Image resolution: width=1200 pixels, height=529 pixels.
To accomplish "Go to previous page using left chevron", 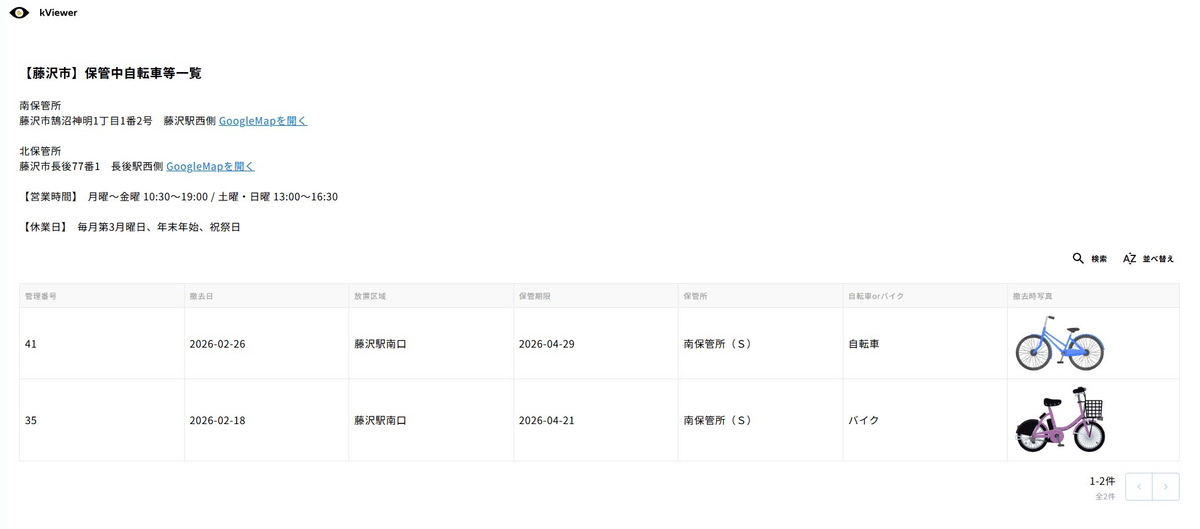I will coord(1138,487).
